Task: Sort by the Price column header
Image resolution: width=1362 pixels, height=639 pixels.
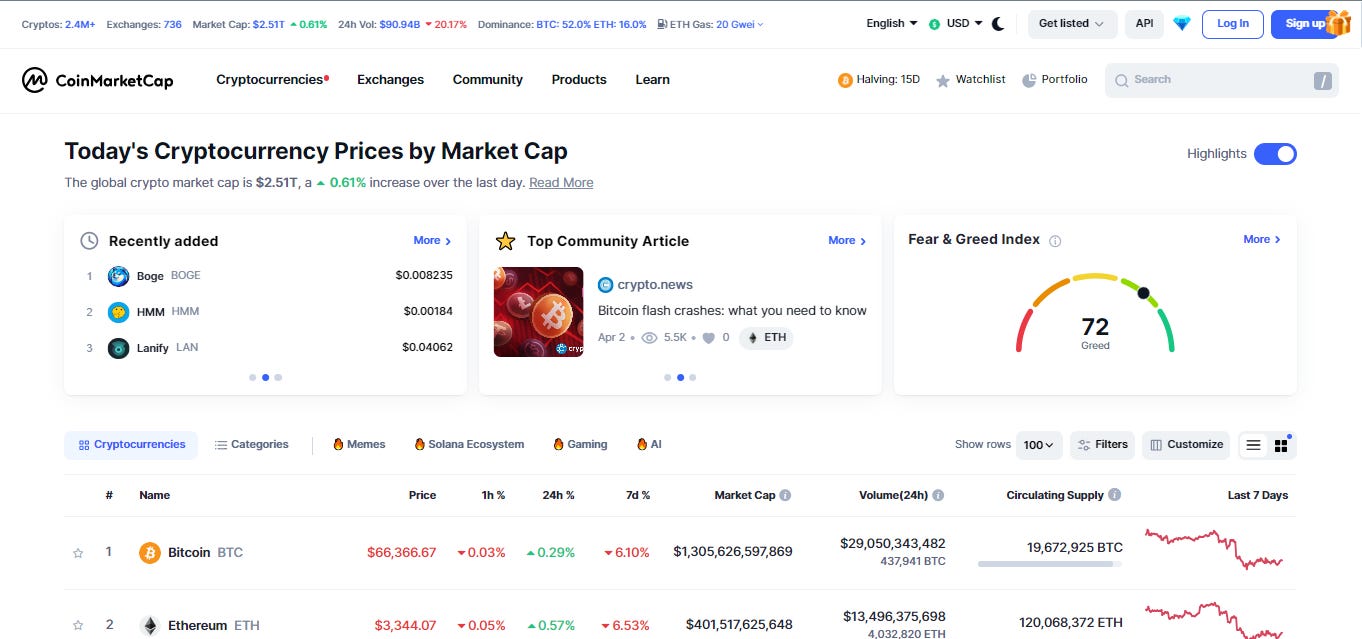Action: click(x=422, y=495)
